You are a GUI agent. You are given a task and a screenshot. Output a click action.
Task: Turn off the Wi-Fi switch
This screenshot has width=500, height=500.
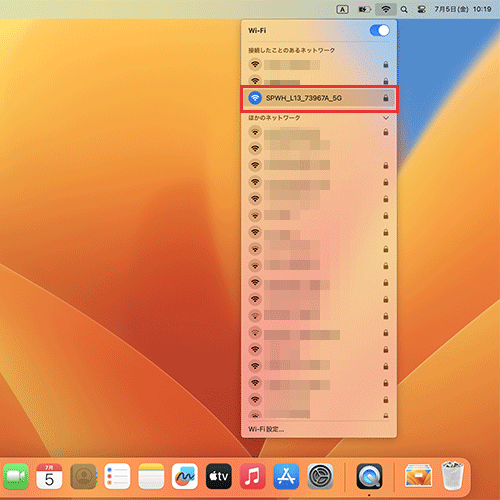pos(379,31)
